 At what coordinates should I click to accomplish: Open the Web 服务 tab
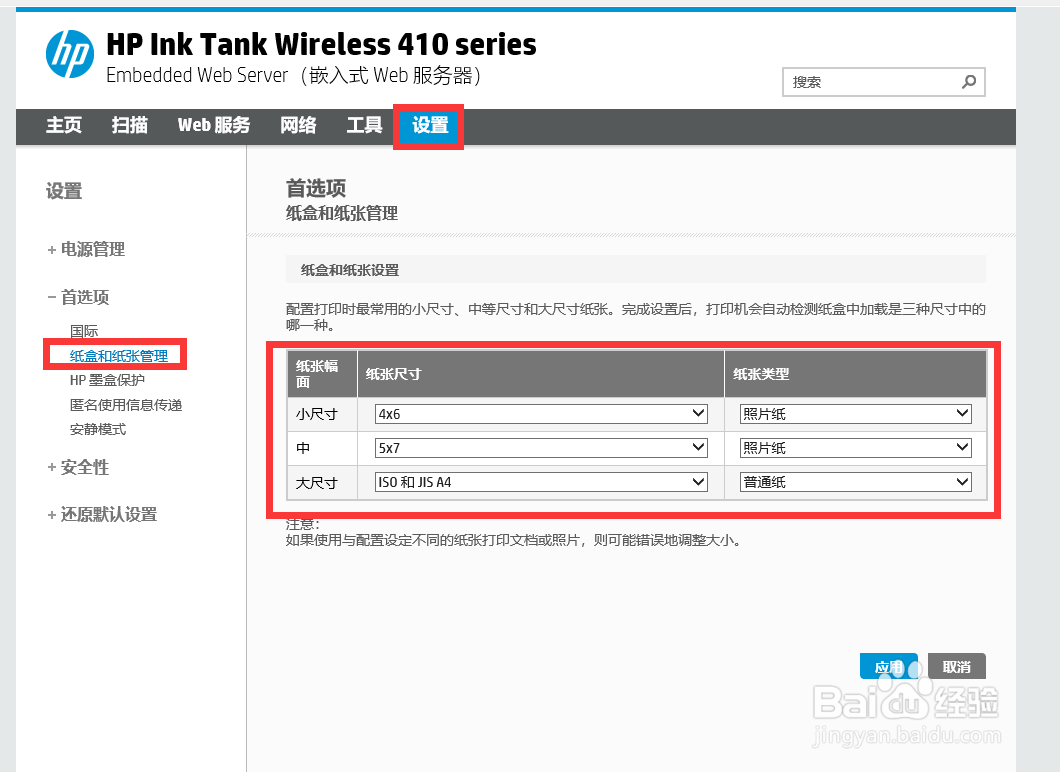(214, 126)
